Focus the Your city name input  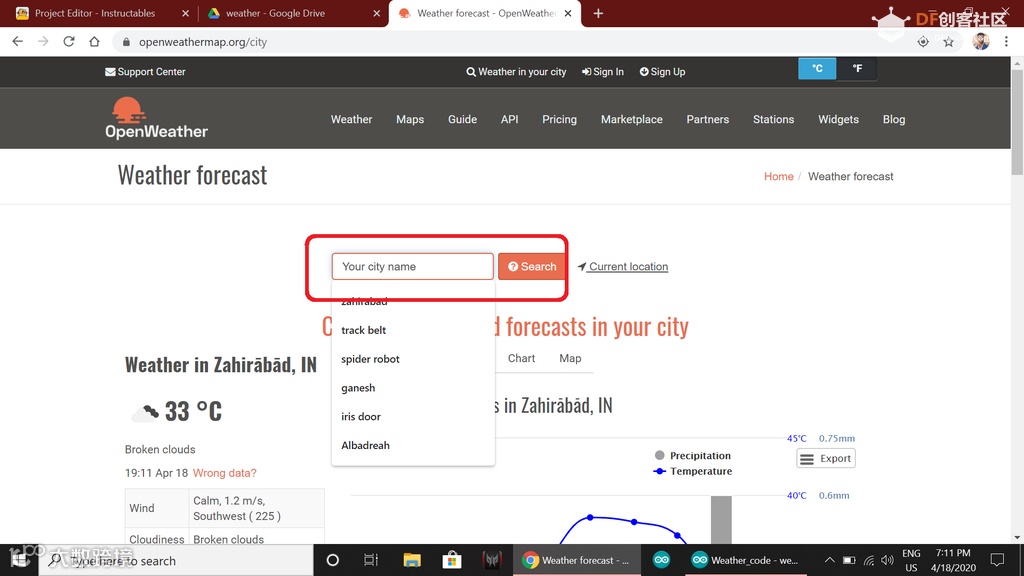[413, 266]
